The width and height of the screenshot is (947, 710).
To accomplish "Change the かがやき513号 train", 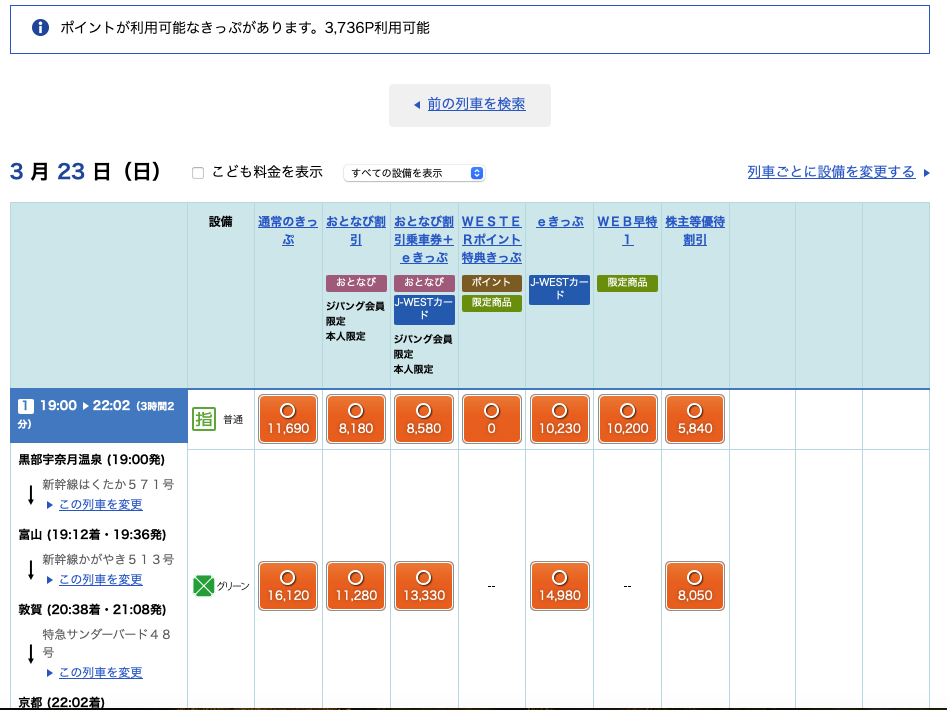I will 100,580.
